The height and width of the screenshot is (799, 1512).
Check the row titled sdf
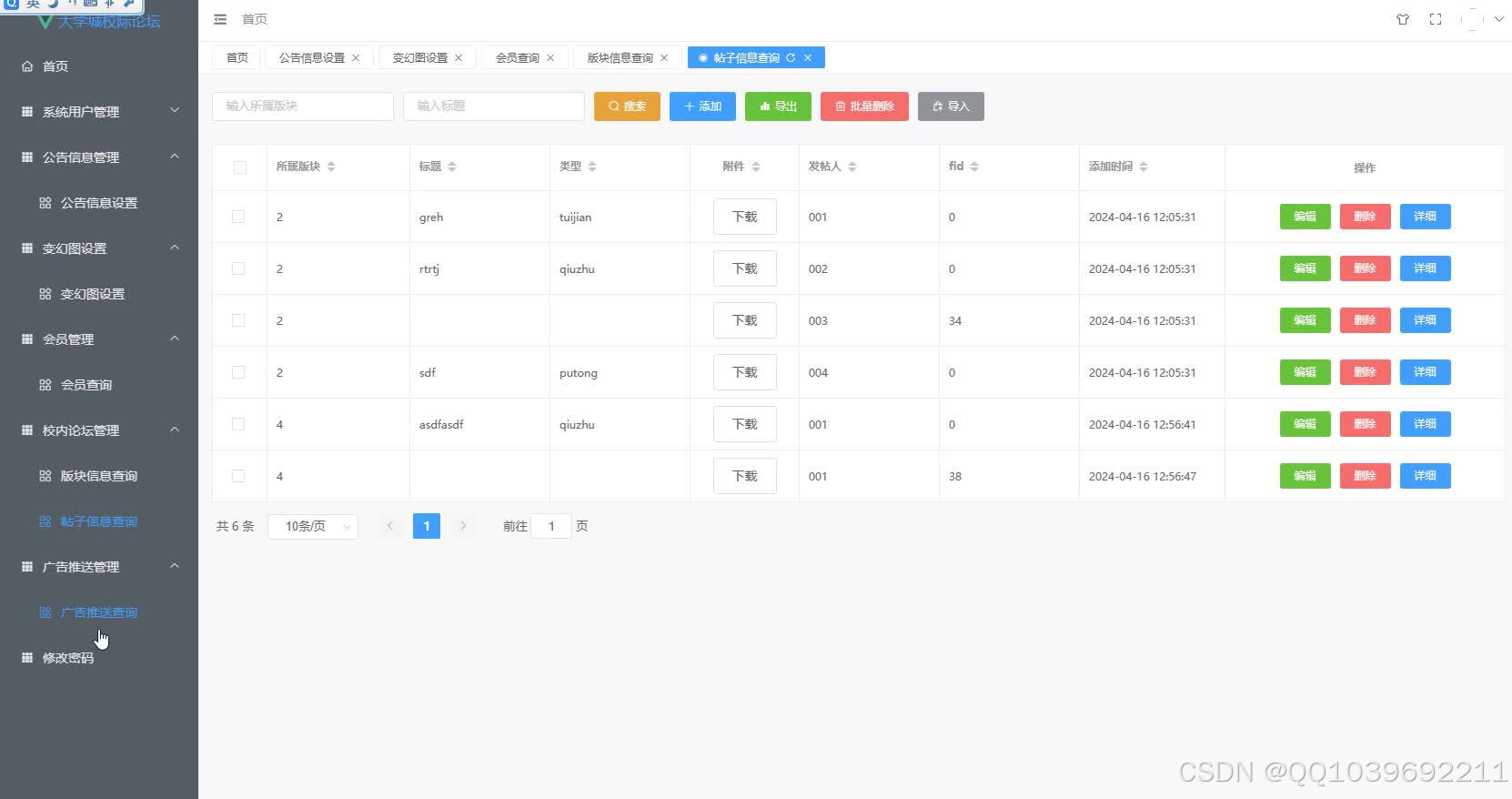[238, 372]
